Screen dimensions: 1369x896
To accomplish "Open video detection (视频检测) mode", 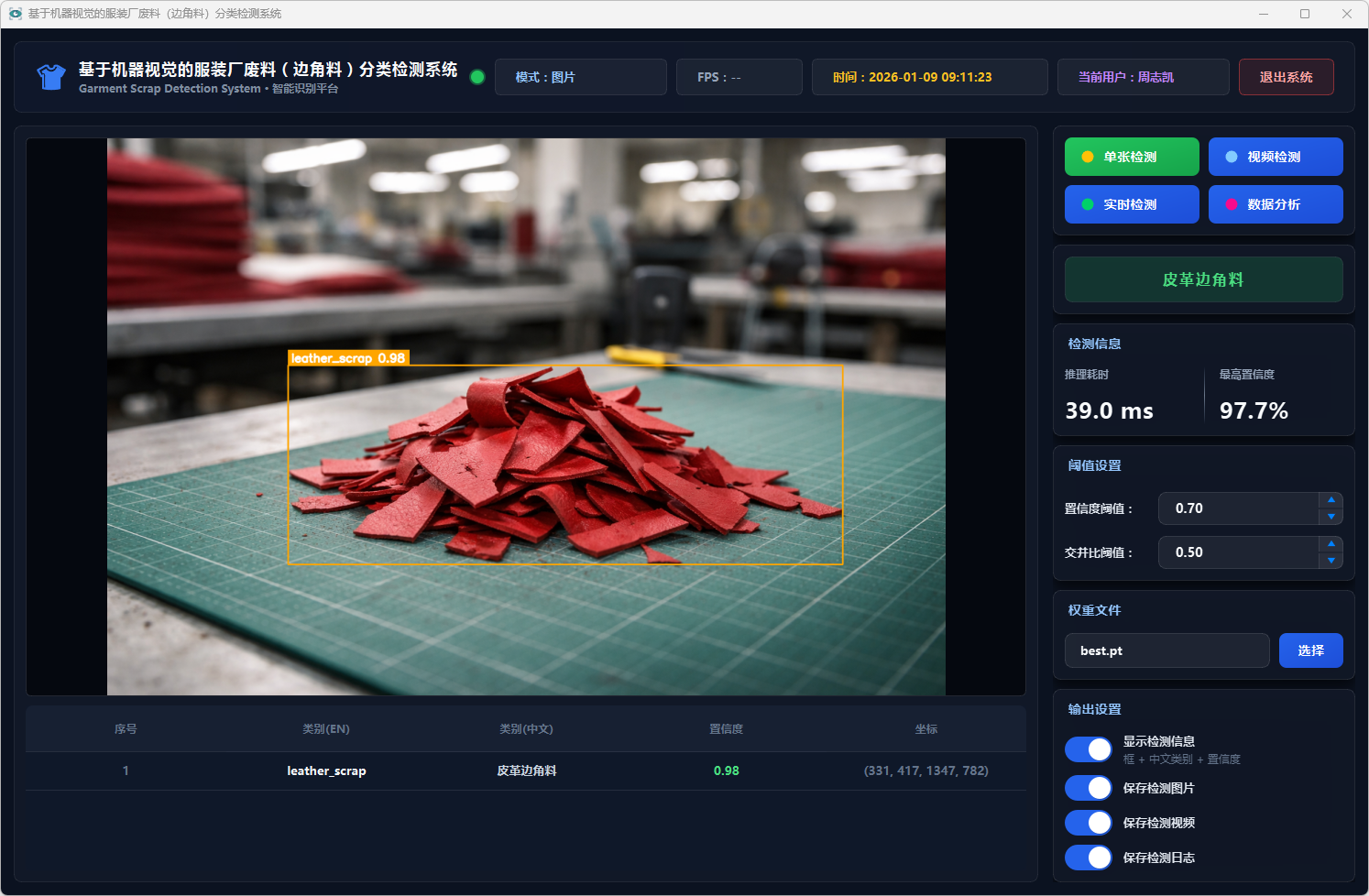I will 1275,157.
